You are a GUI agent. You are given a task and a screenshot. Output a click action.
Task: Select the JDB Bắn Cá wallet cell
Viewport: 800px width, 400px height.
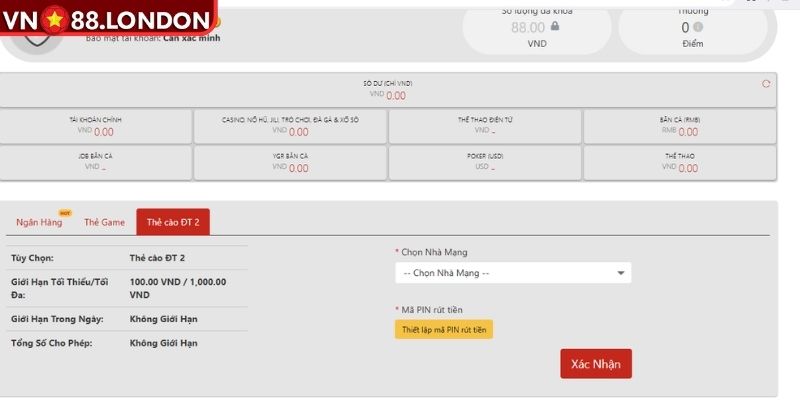pyautogui.click(x=96, y=162)
